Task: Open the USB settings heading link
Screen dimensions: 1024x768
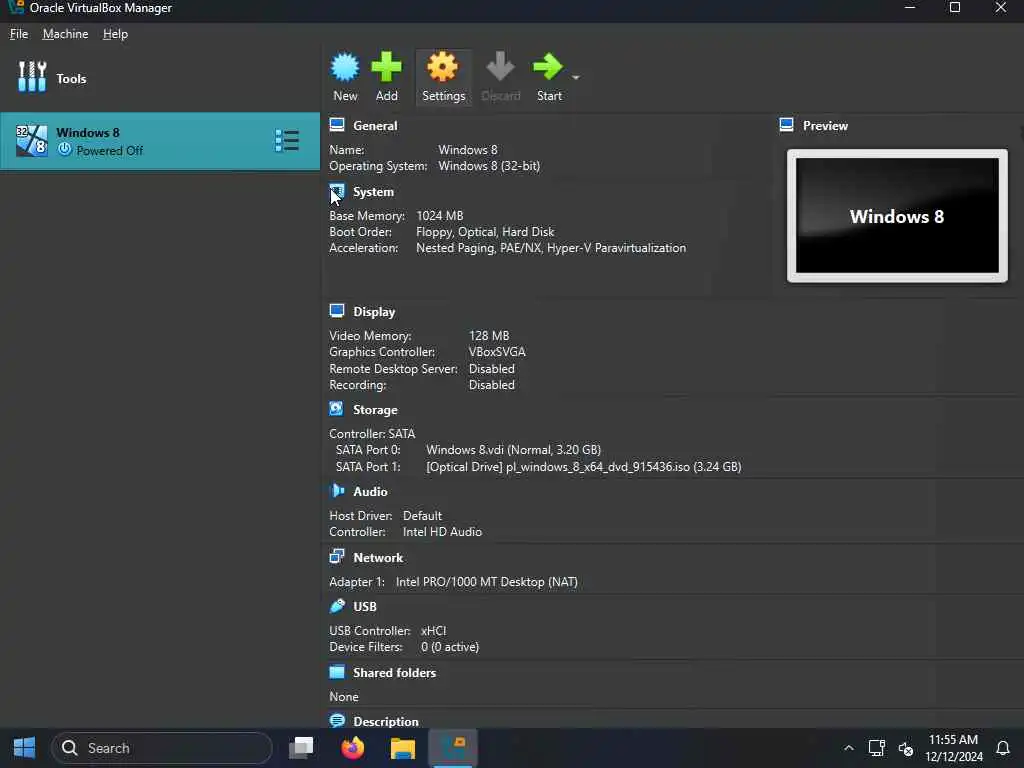Action: [364, 607]
